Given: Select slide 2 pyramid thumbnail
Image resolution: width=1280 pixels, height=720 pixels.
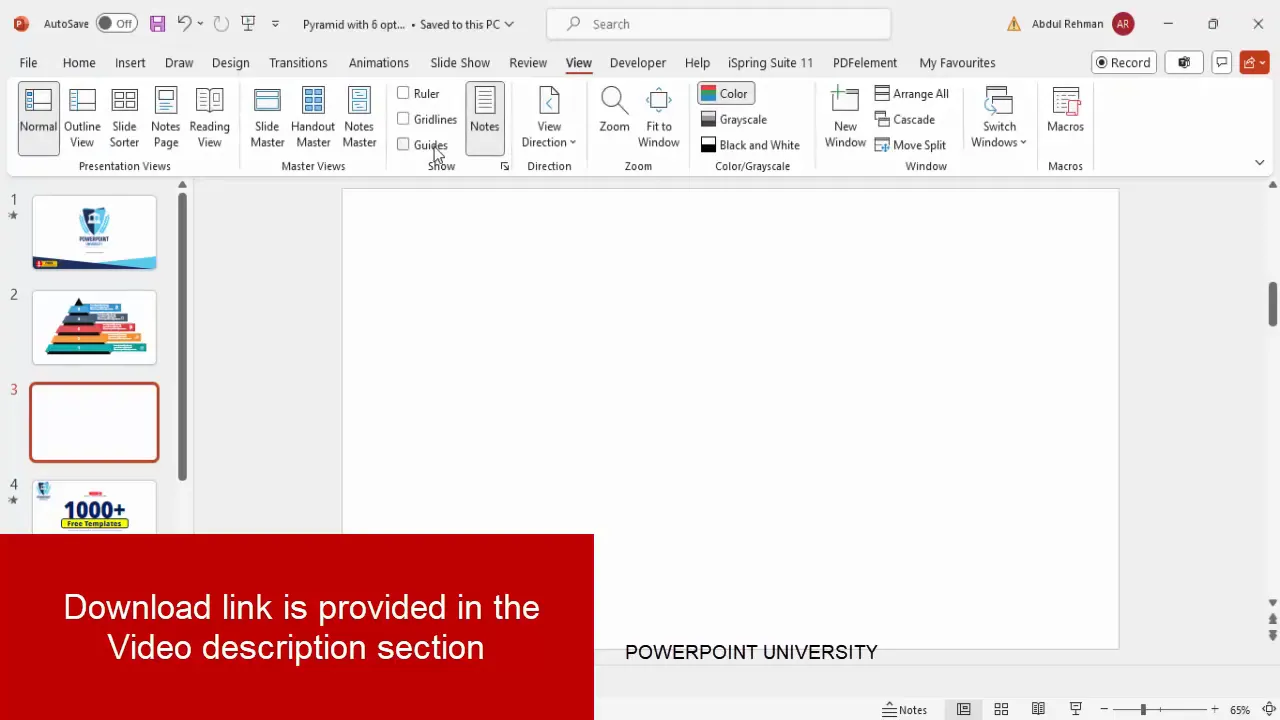Looking at the screenshot, I should point(94,327).
